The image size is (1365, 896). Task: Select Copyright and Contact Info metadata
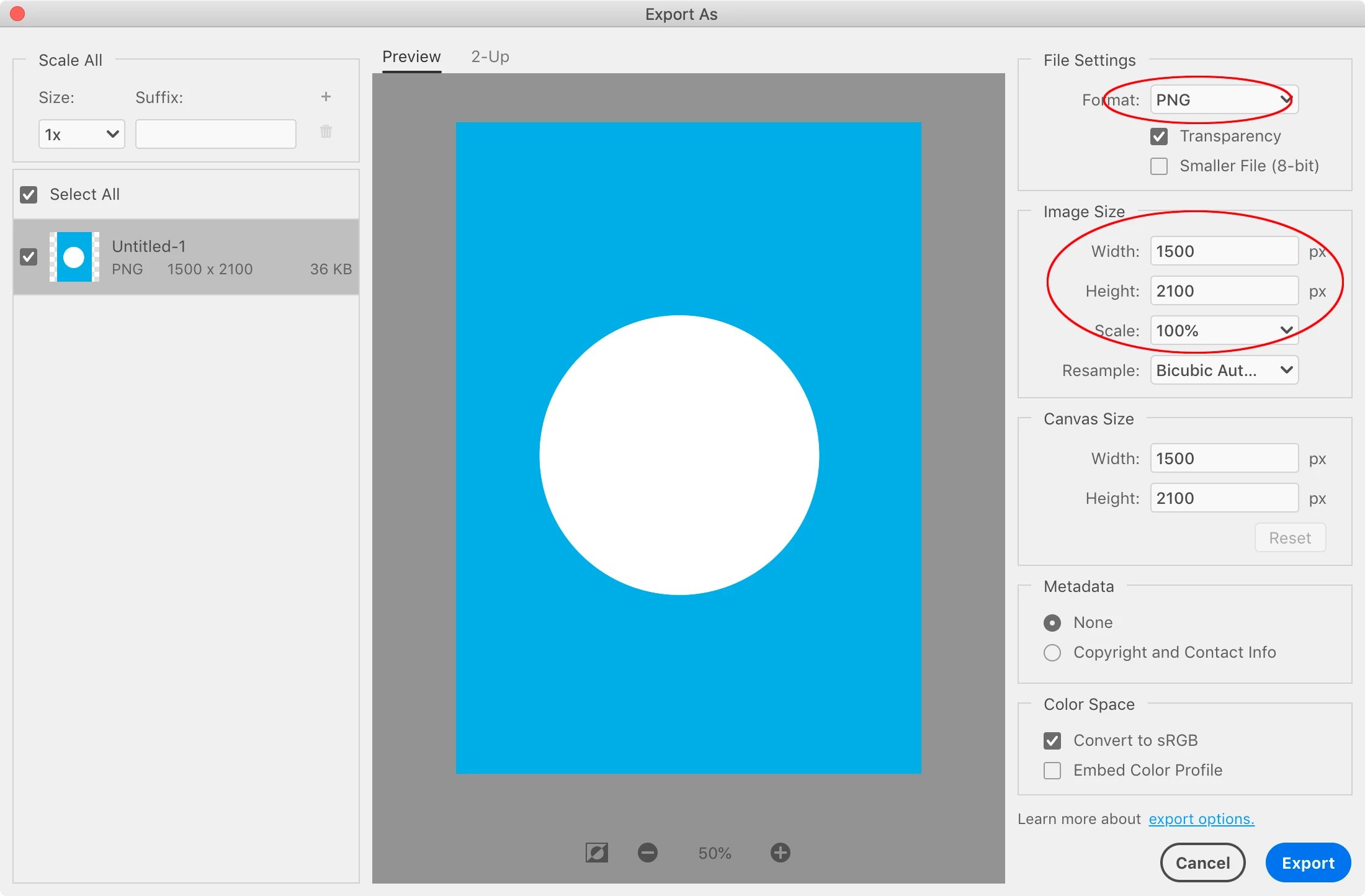coord(1052,653)
